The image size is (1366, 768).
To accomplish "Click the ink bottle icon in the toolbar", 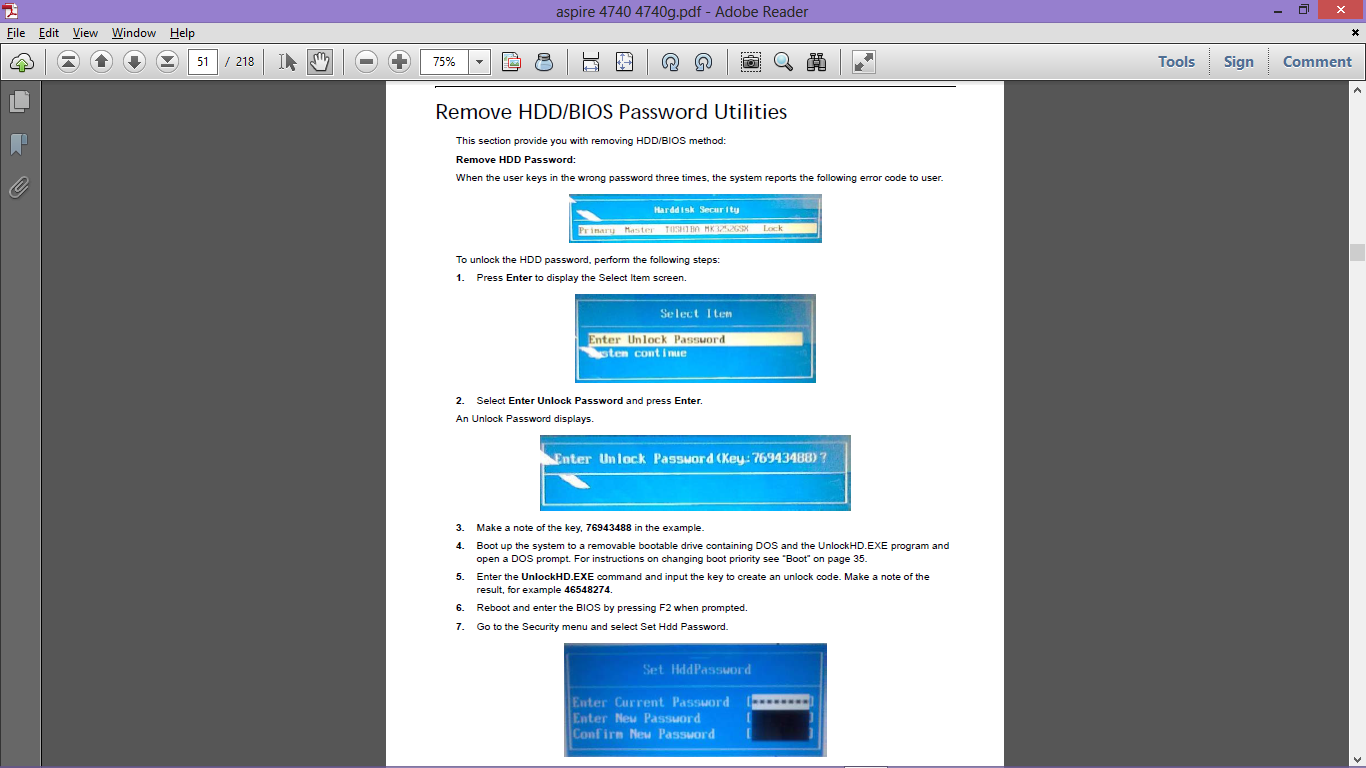I will point(544,62).
